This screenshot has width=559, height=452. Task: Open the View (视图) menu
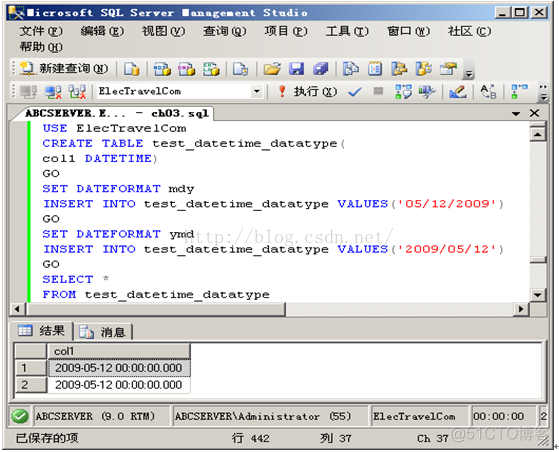coord(163,31)
